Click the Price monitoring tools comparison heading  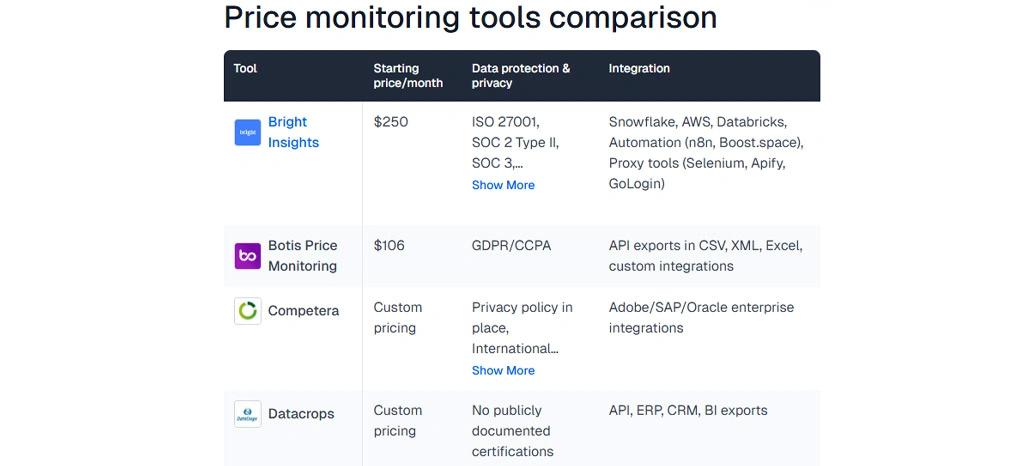tap(470, 18)
